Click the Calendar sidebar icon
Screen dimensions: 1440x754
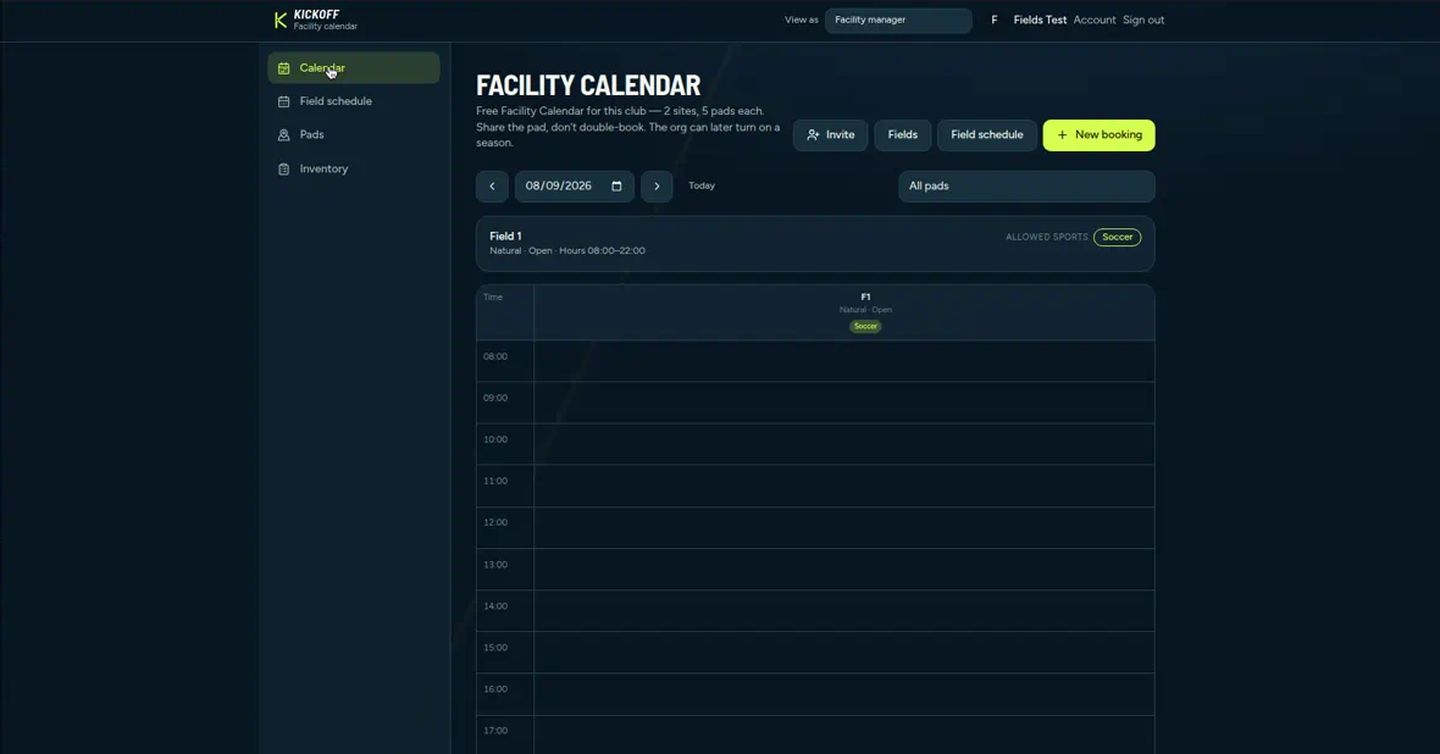(x=284, y=68)
